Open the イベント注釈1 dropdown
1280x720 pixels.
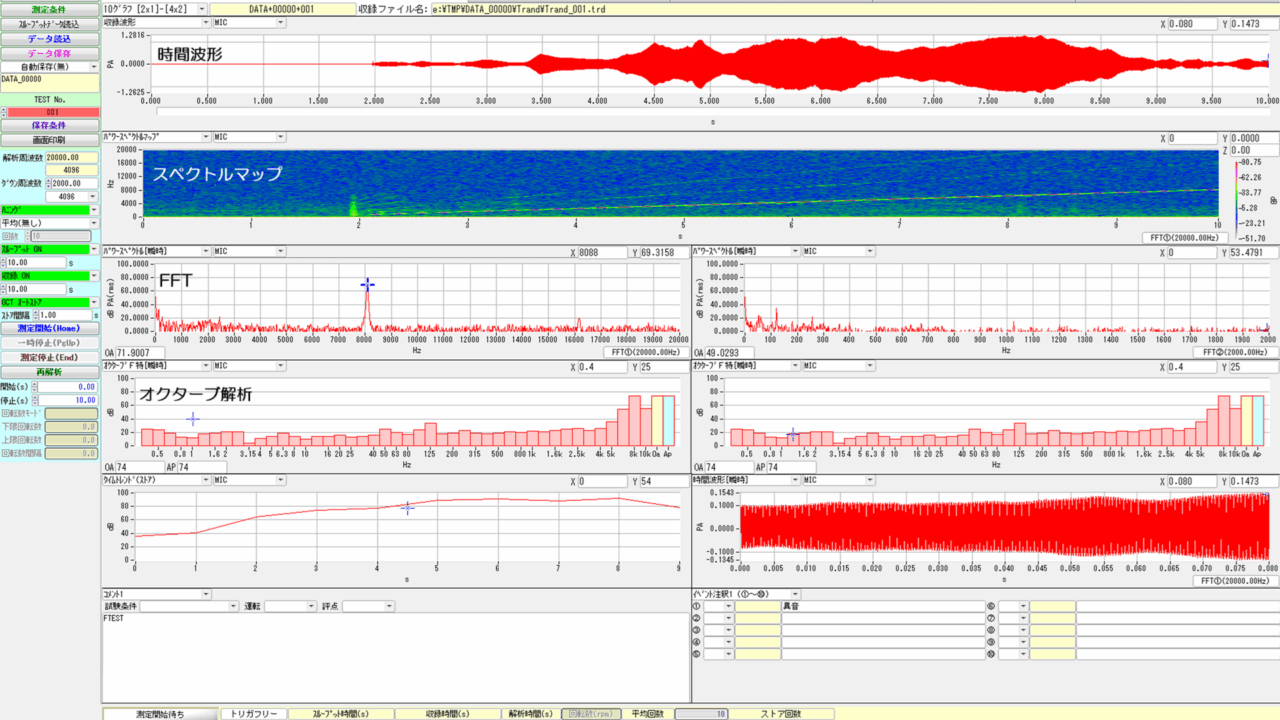[x=745, y=594]
